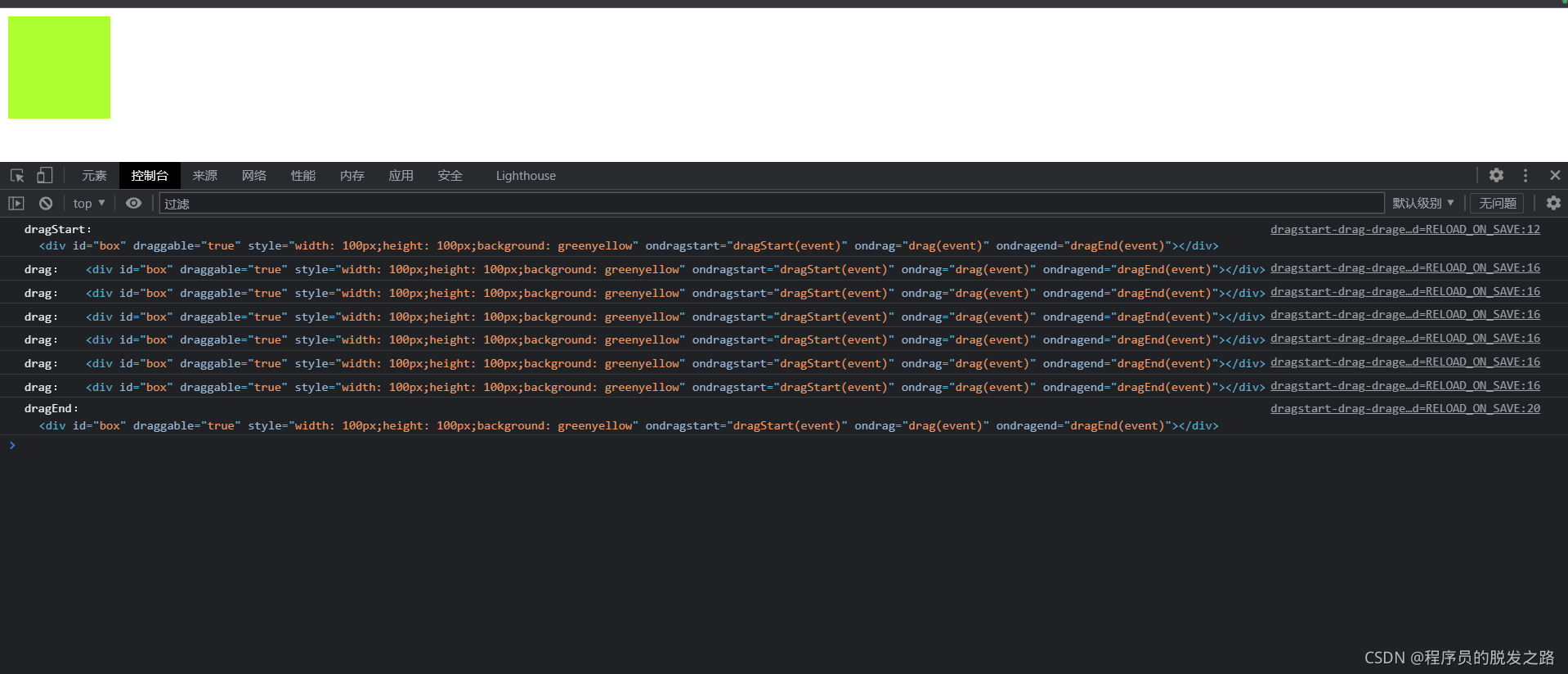1568x674 pixels.
Task: Click the greenyellow box on the page
Action: pos(59,67)
